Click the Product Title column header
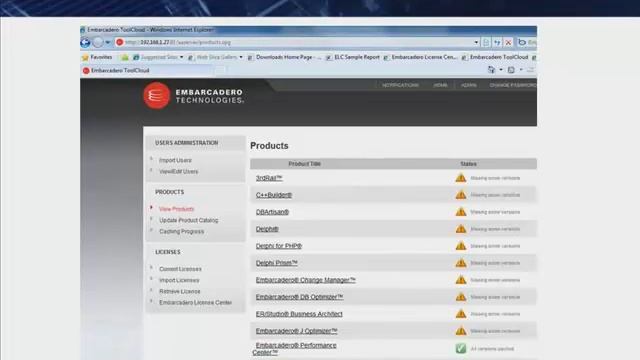 click(304, 164)
